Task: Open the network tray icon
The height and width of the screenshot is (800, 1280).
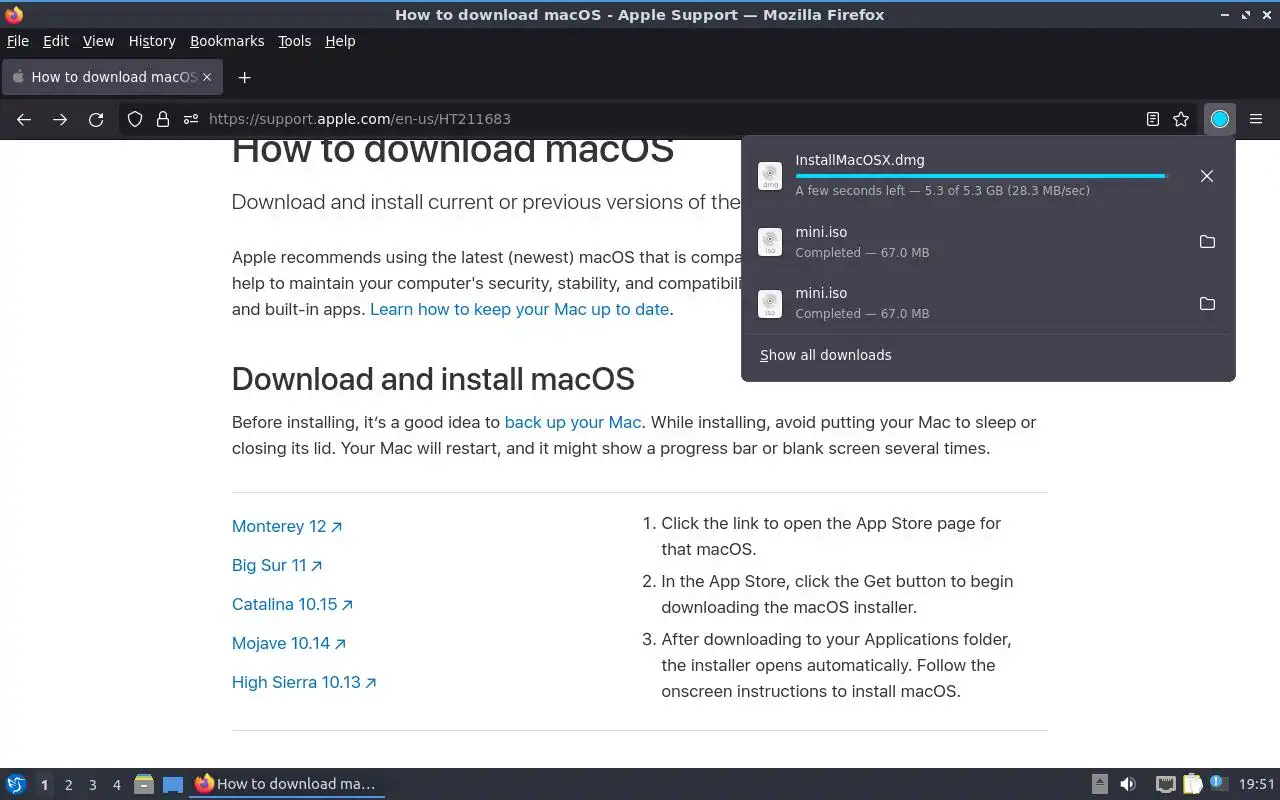Action: (x=1165, y=785)
